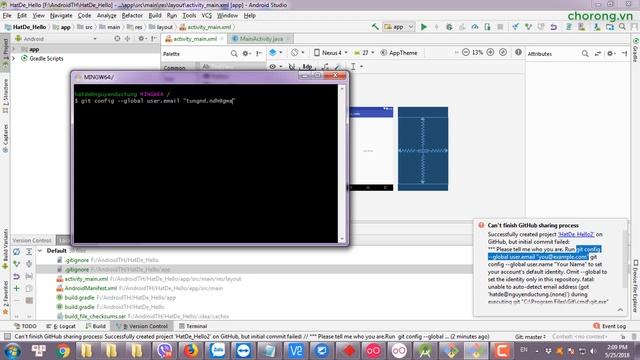Open API 27 version dropdown
This screenshot has height=360, width=640.
pos(364,53)
